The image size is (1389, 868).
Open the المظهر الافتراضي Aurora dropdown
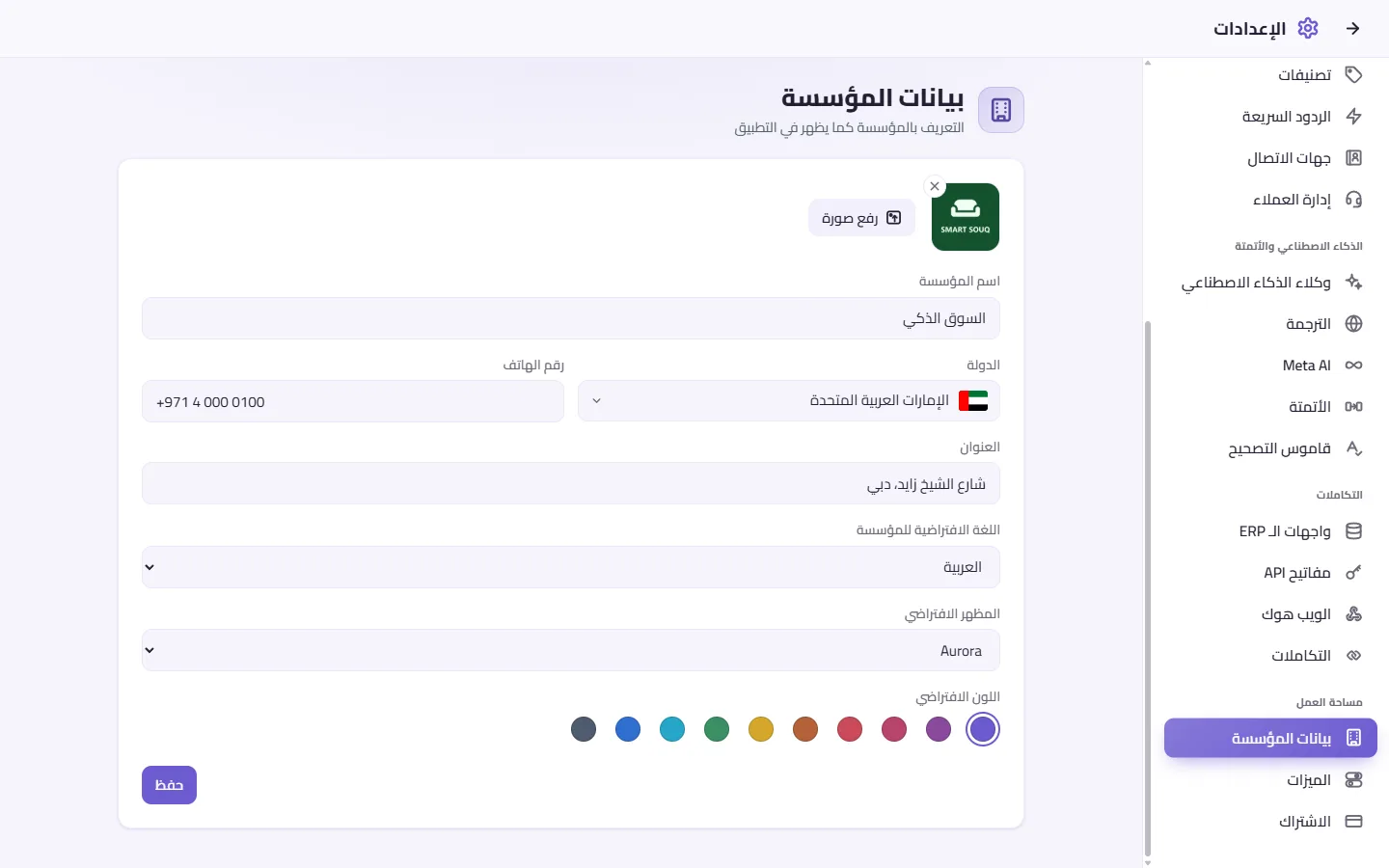click(571, 650)
